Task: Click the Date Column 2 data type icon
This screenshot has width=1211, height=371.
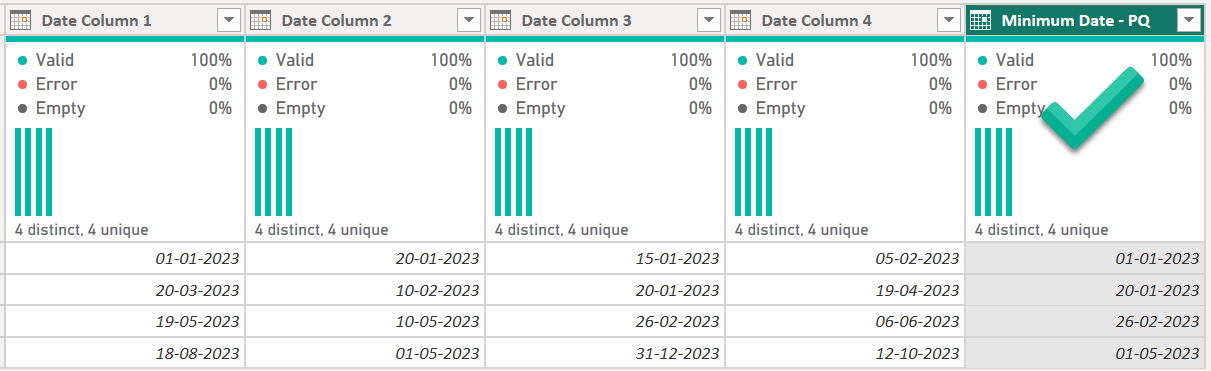Action: (x=260, y=20)
